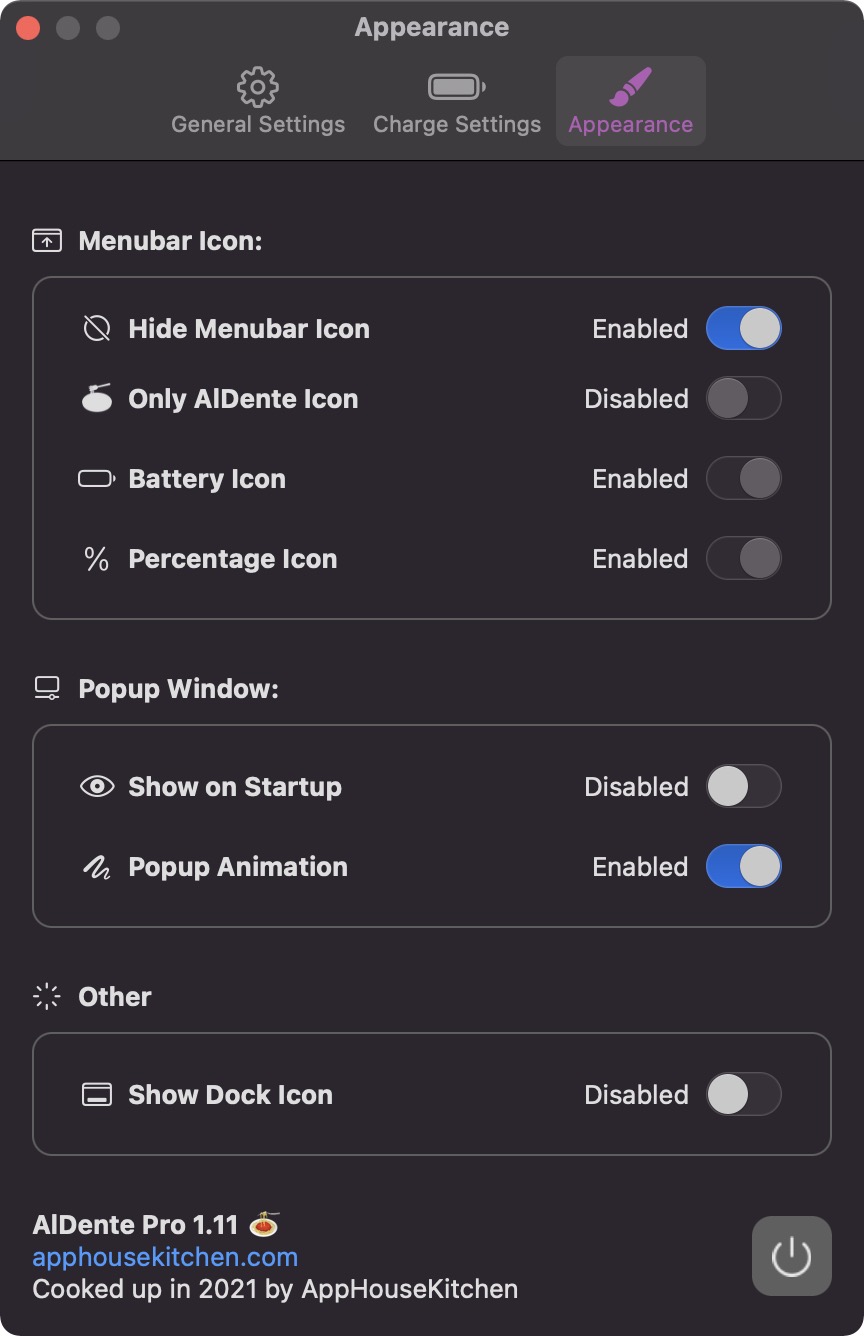Turn on Show Dock Icon switch

743,1095
